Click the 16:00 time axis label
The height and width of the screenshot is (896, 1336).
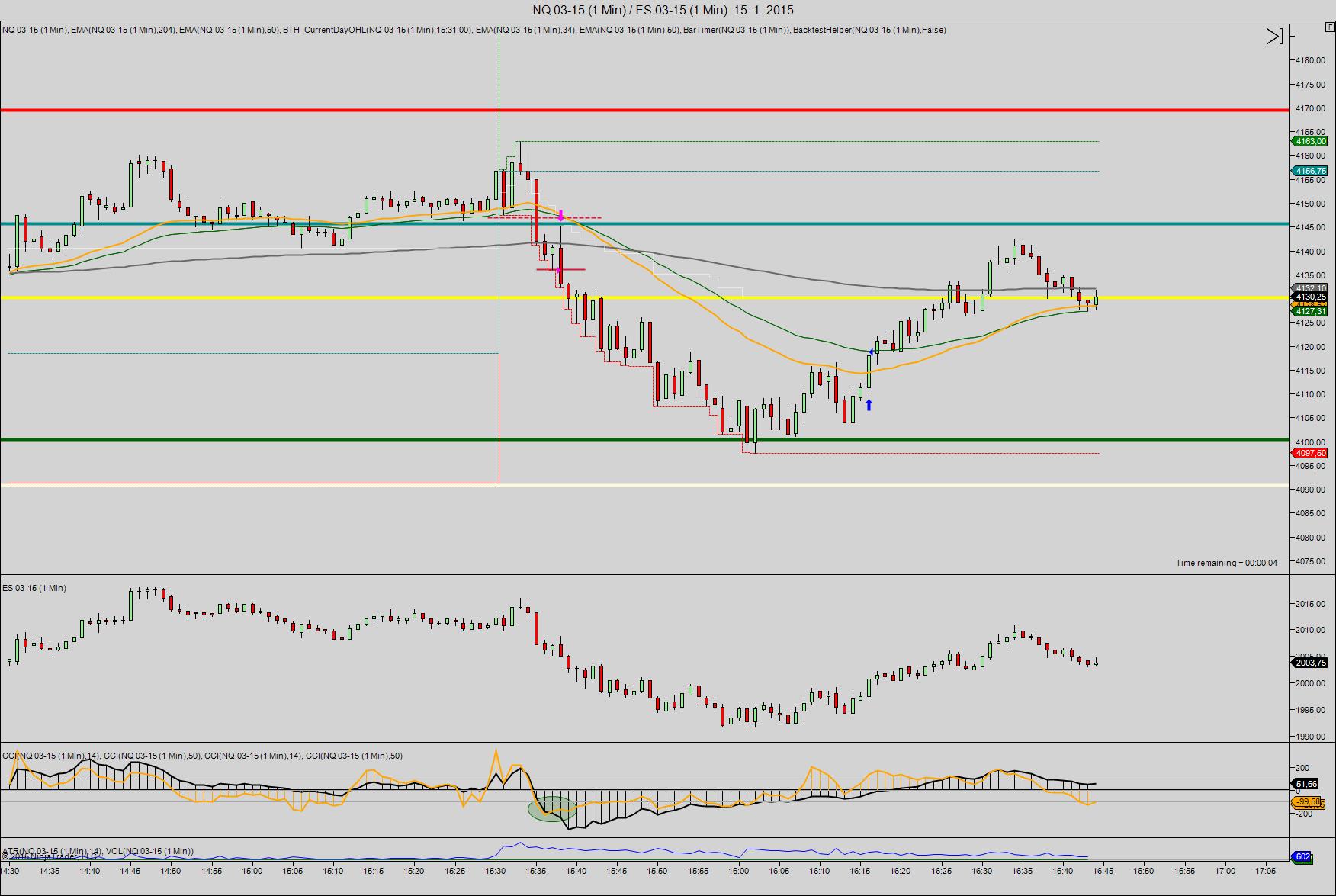[738, 871]
